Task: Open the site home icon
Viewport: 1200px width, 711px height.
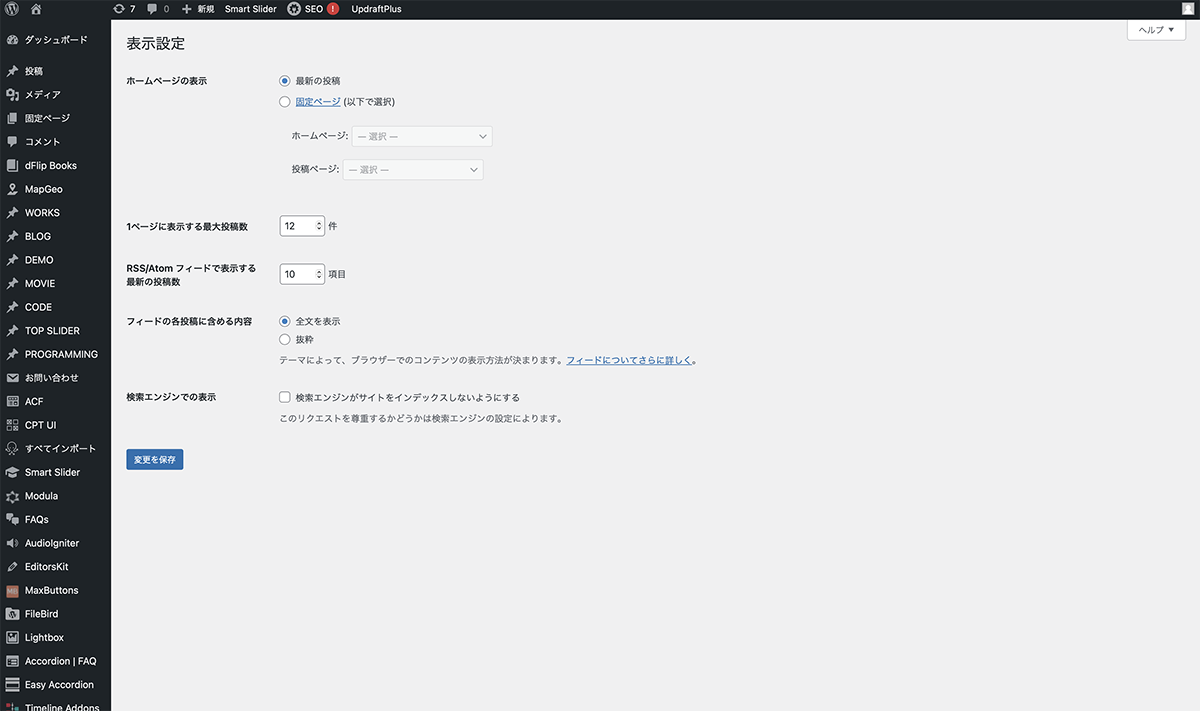Action: pos(36,9)
